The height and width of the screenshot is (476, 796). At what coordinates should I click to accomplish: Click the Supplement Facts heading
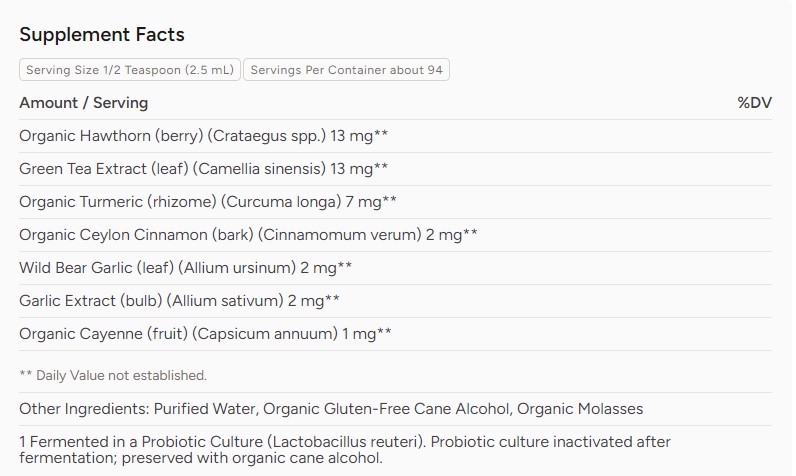[x=102, y=35]
